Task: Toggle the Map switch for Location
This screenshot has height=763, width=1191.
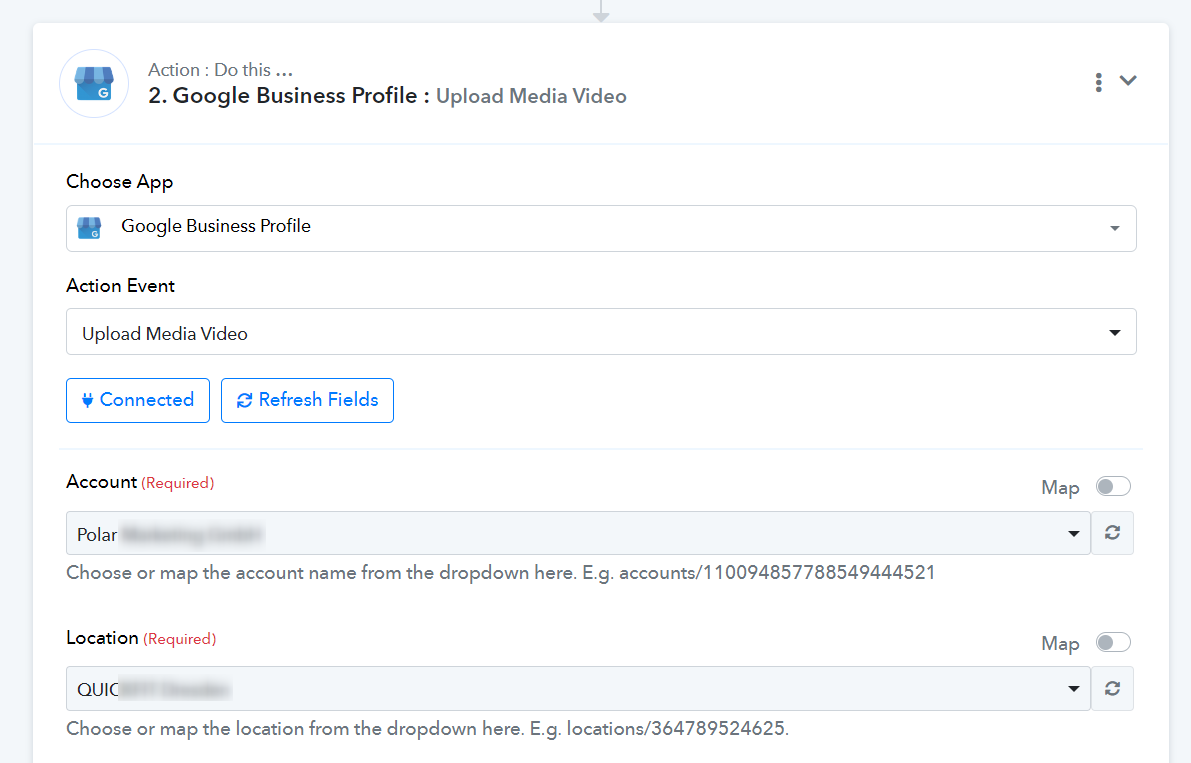Action: tap(1113, 642)
